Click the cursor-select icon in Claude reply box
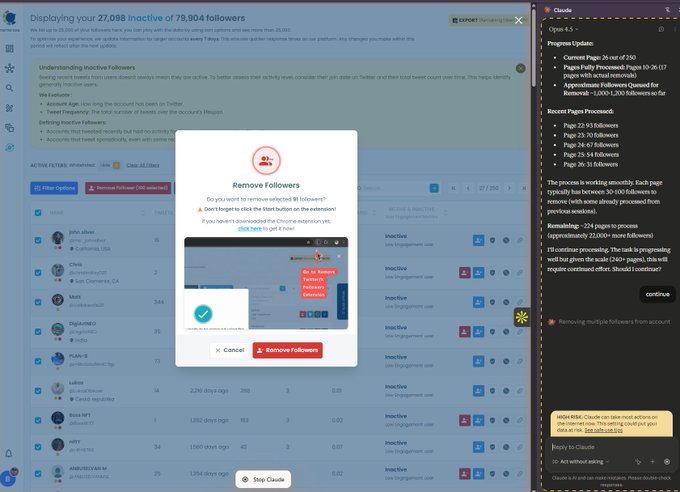Viewport: 680px width, 492px height. pos(638,462)
